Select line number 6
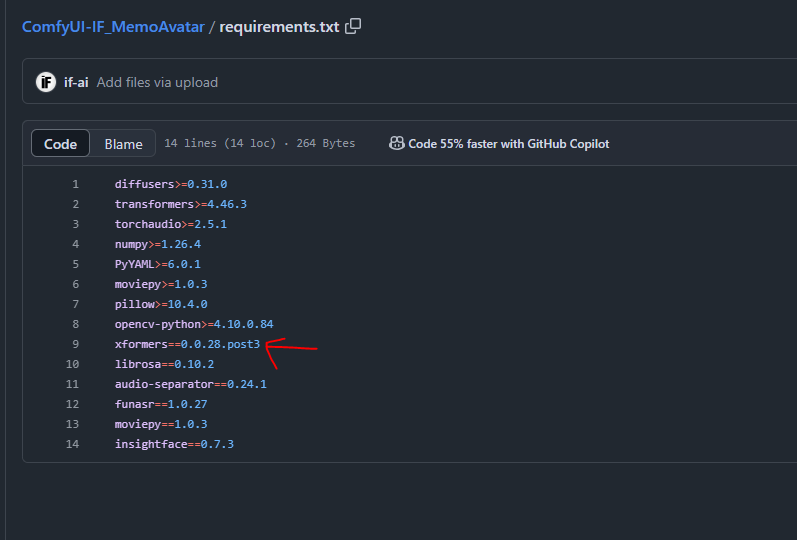797x540 pixels. 75,284
